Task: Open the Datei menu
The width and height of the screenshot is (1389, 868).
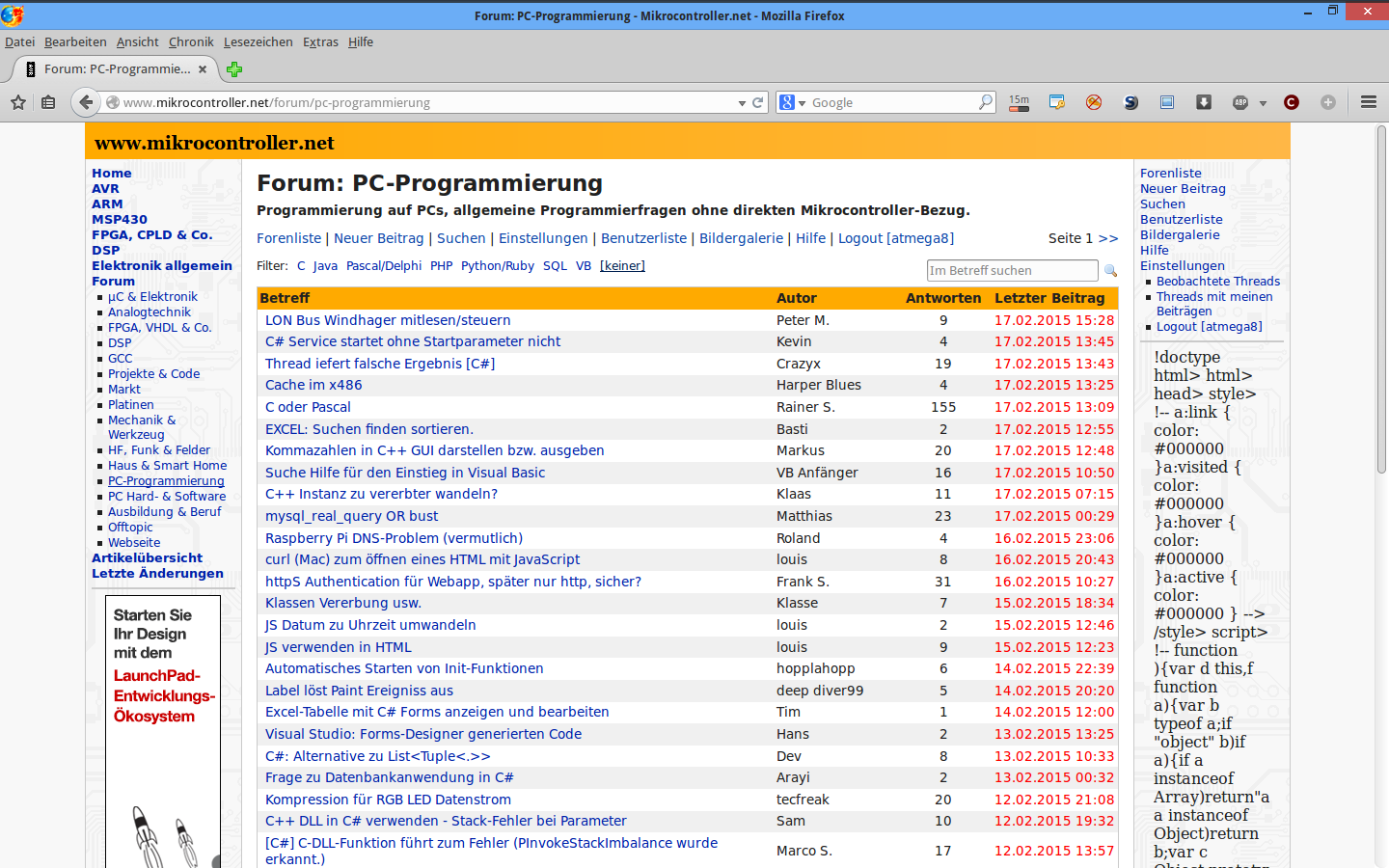Action: [x=19, y=41]
